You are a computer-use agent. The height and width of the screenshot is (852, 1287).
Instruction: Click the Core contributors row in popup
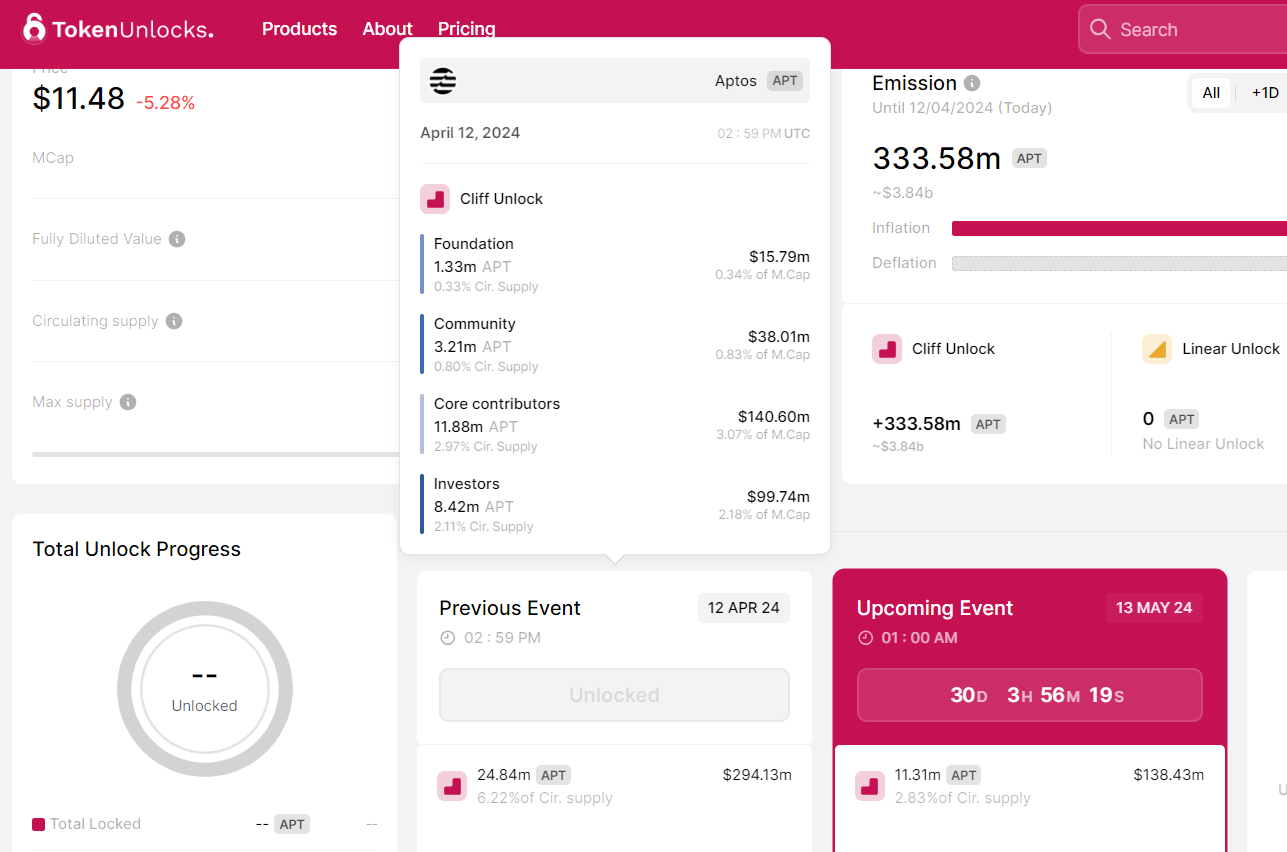pos(615,424)
